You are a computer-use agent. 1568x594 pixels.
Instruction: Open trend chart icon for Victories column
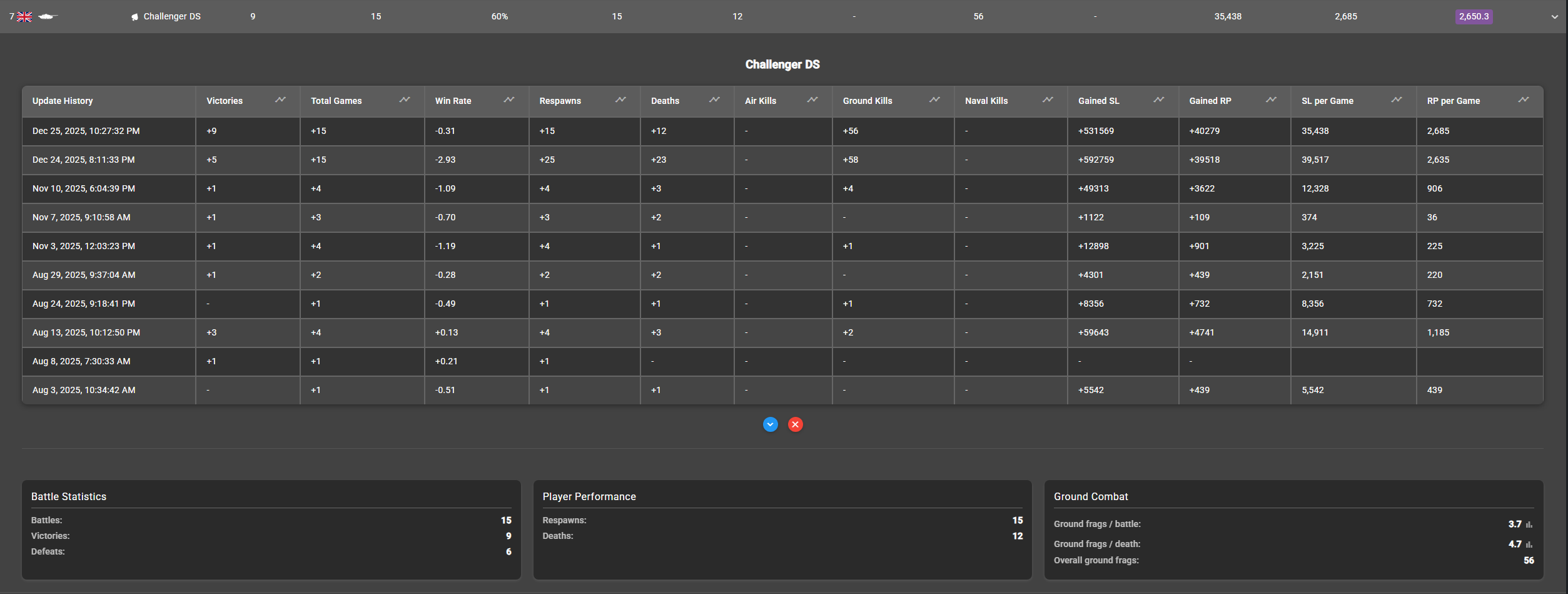point(280,100)
